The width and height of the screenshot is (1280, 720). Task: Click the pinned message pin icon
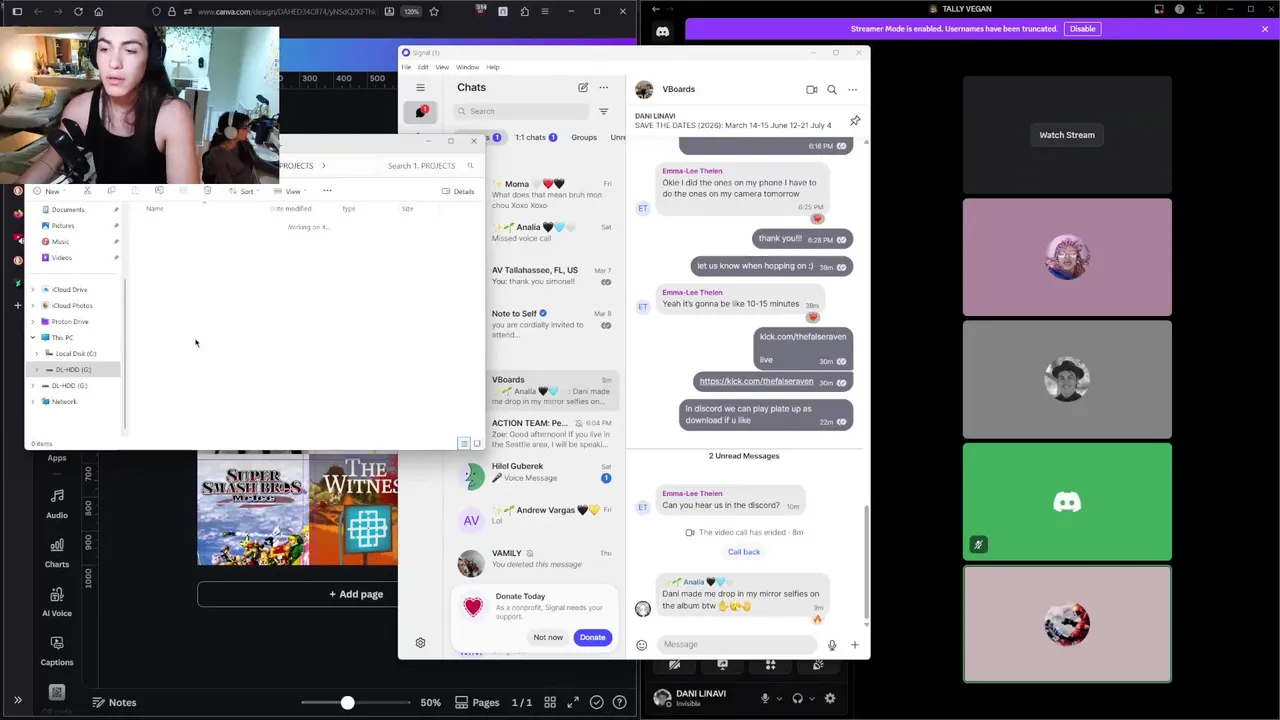[x=855, y=121]
